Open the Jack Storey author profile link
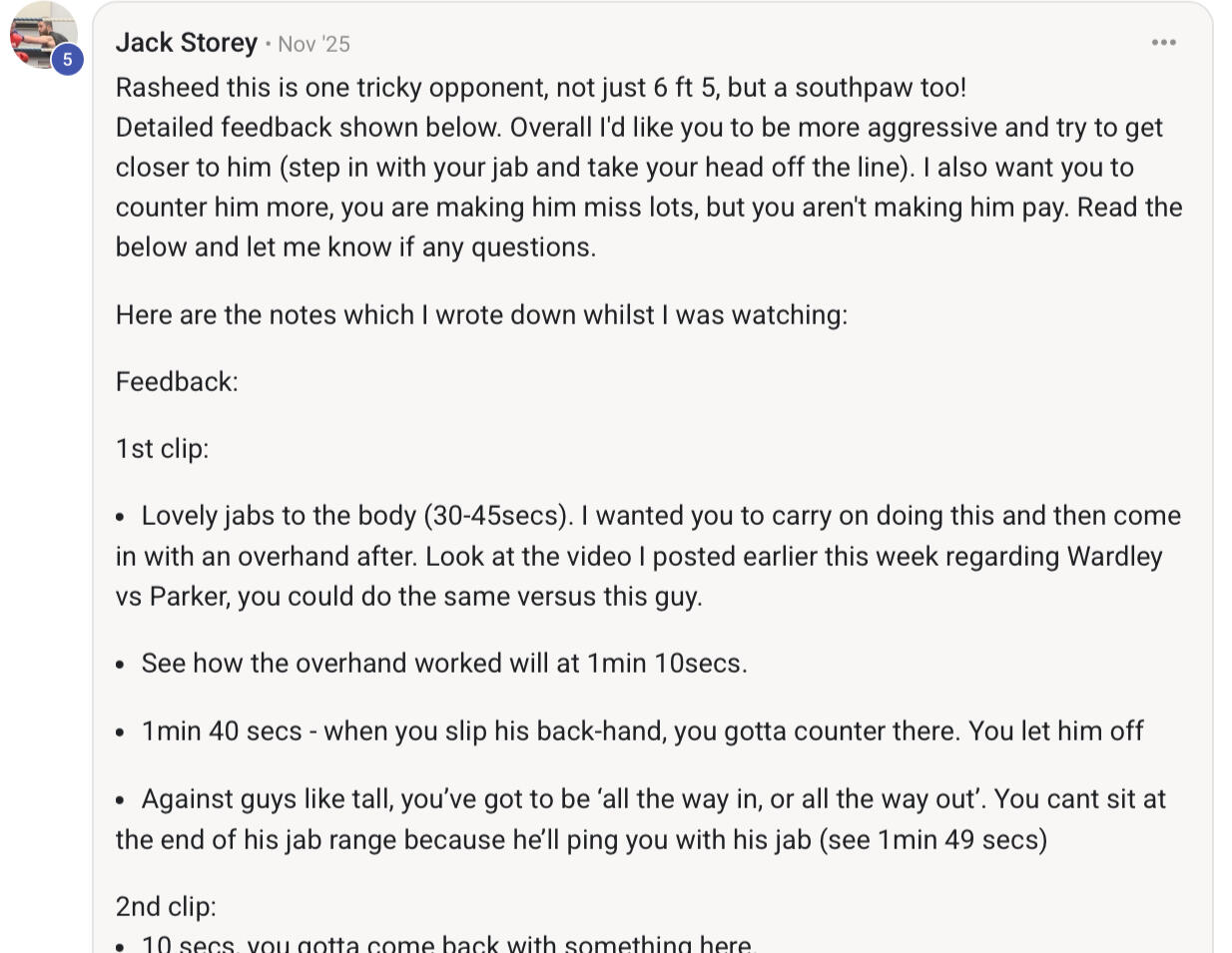 (187, 43)
